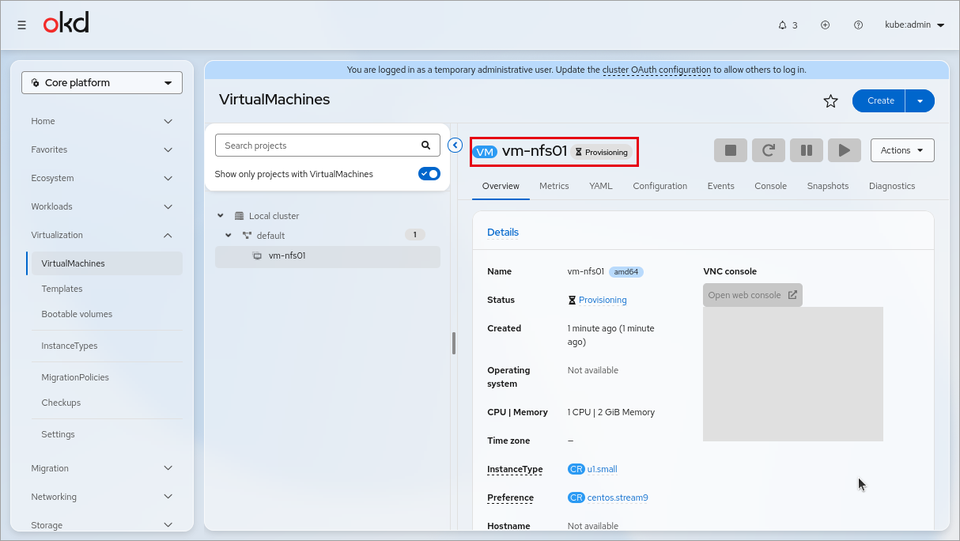Select vm-nfs01 in the tree
The height and width of the screenshot is (541, 960).
[x=328, y=256]
